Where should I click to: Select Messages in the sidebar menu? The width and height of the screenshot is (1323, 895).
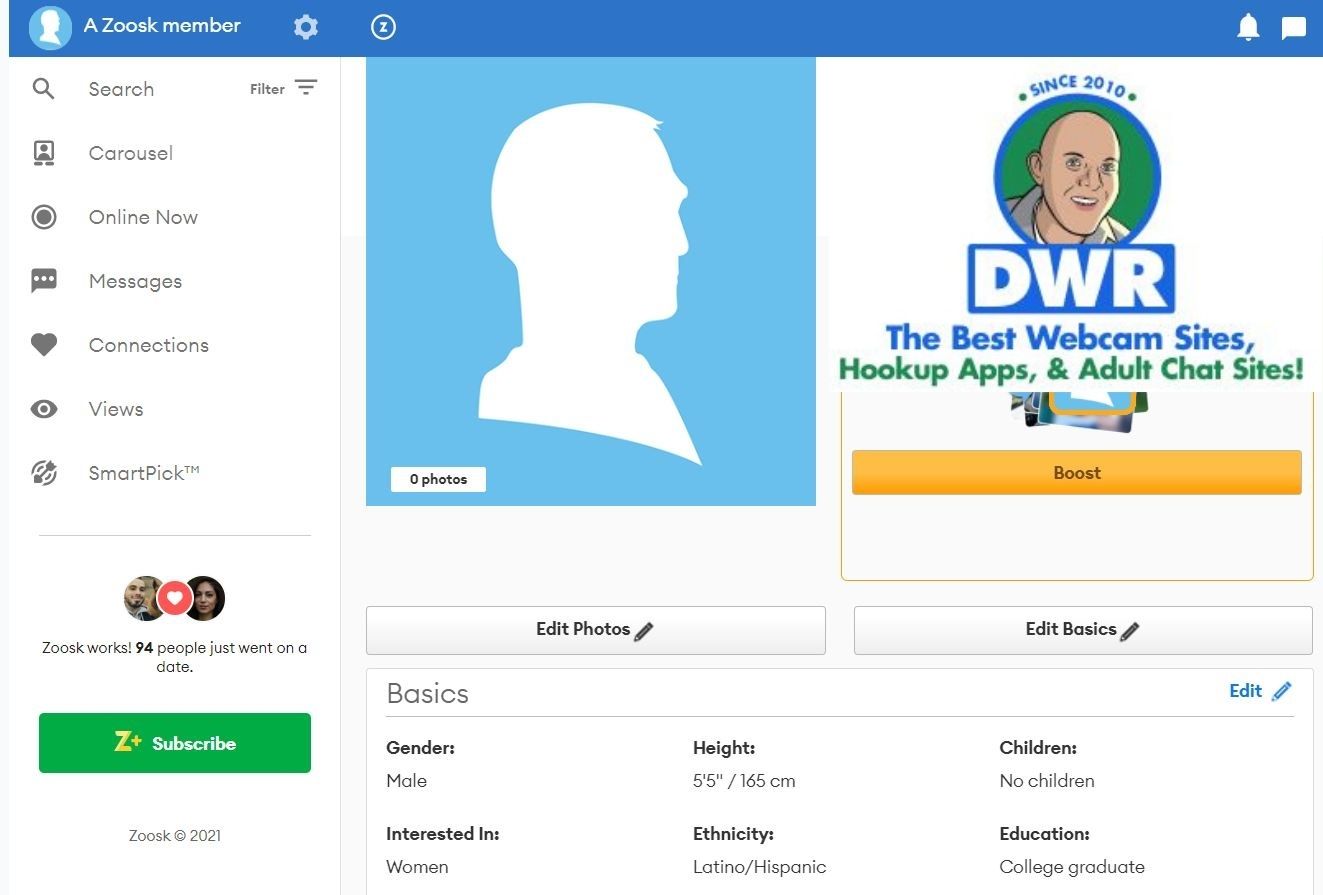[x=135, y=281]
